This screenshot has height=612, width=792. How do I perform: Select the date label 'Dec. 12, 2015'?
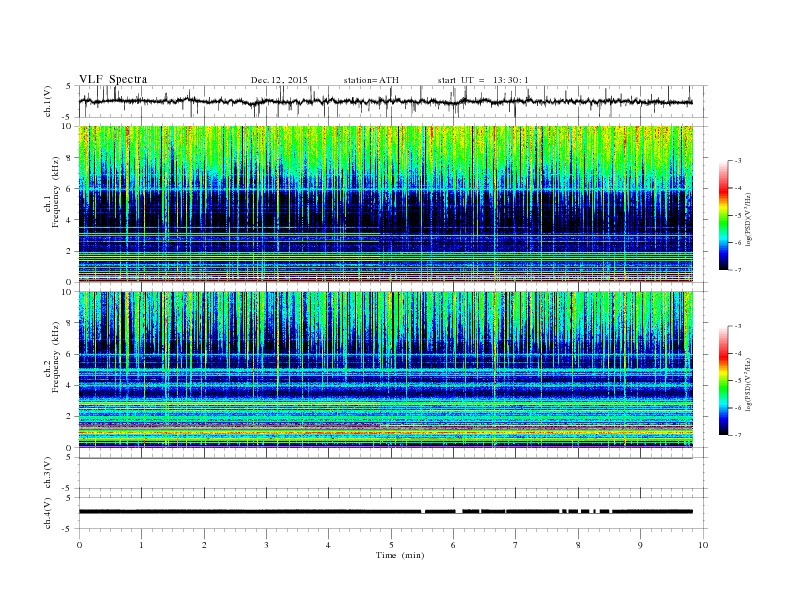[279, 80]
